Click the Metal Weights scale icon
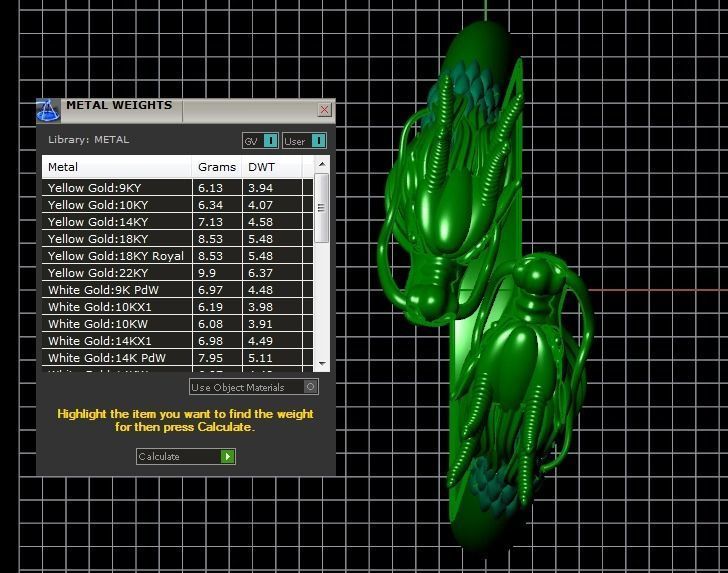This screenshot has width=728, height=573. (48, 111)
